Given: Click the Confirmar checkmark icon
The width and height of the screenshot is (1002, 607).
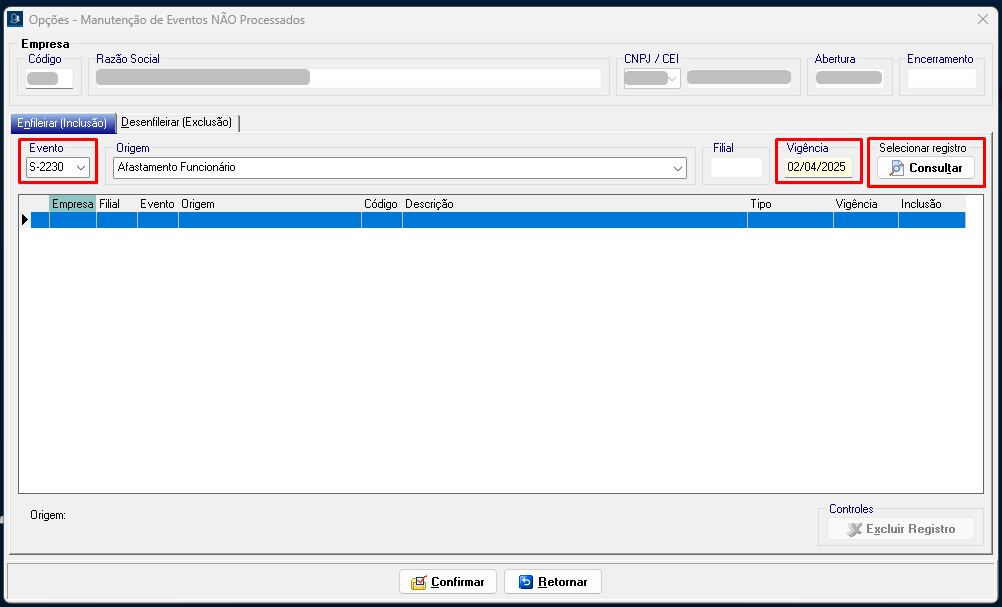Looking at the screenshot, I should click(x=418, y=582).
